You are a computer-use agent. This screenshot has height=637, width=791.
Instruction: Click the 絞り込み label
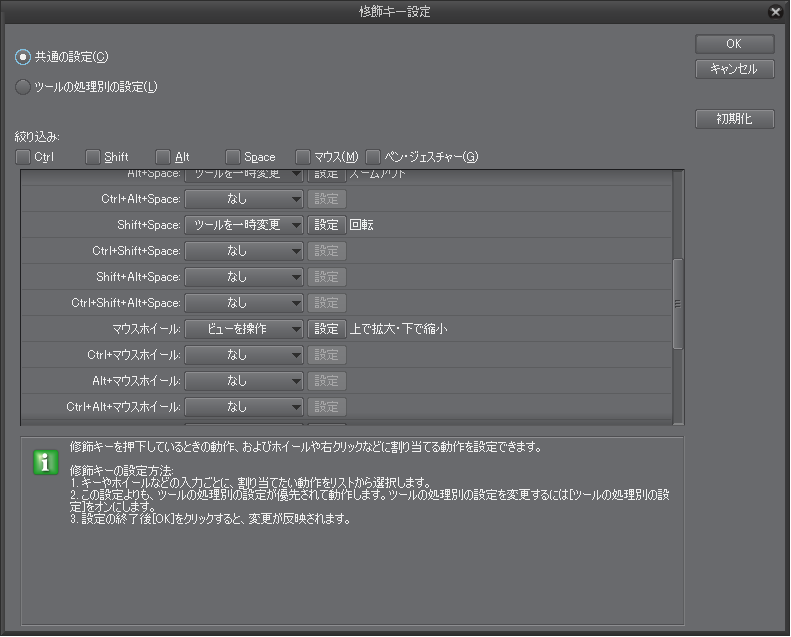click(x=37, y=137)
